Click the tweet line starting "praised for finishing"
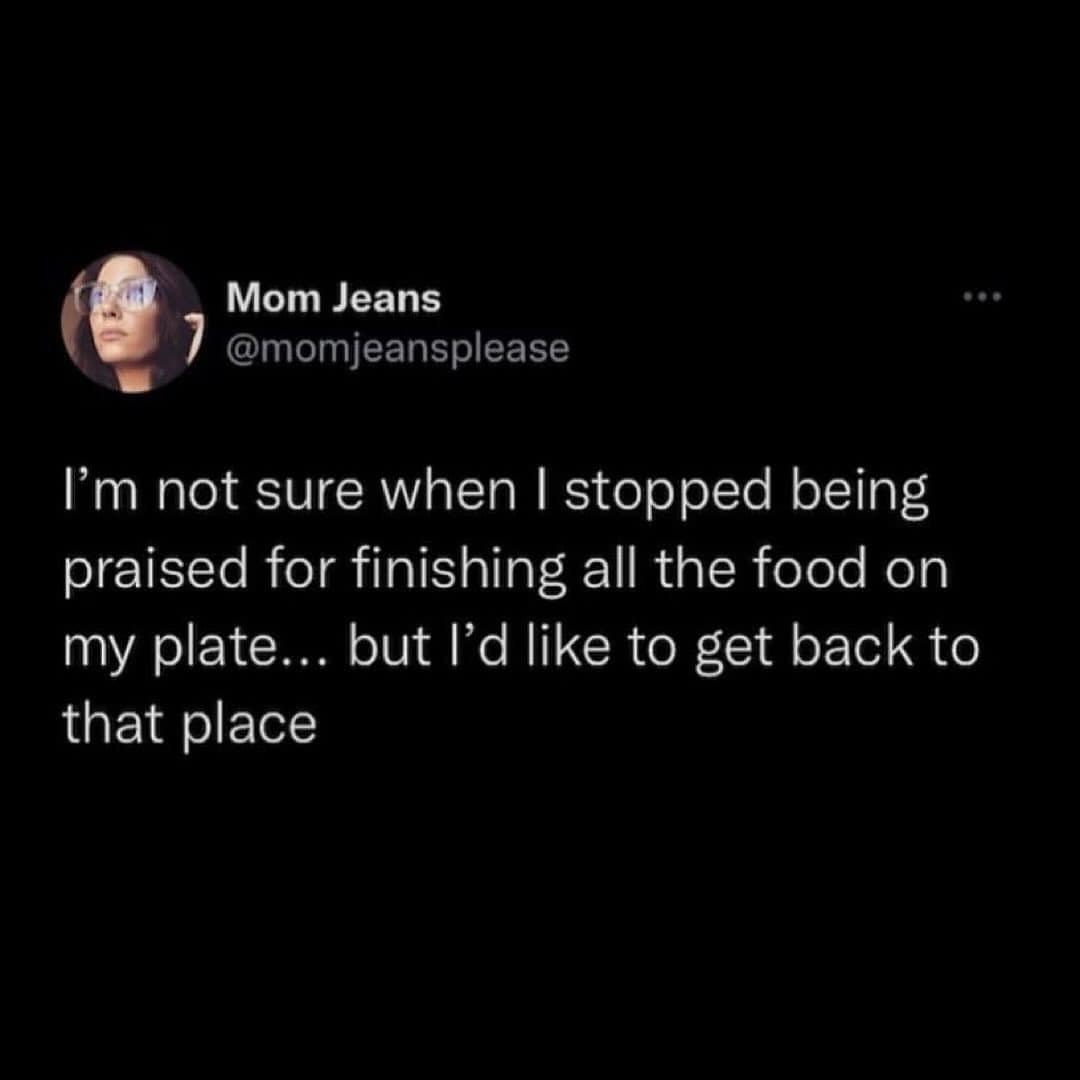1080x1080 pixels. point(506,571)
